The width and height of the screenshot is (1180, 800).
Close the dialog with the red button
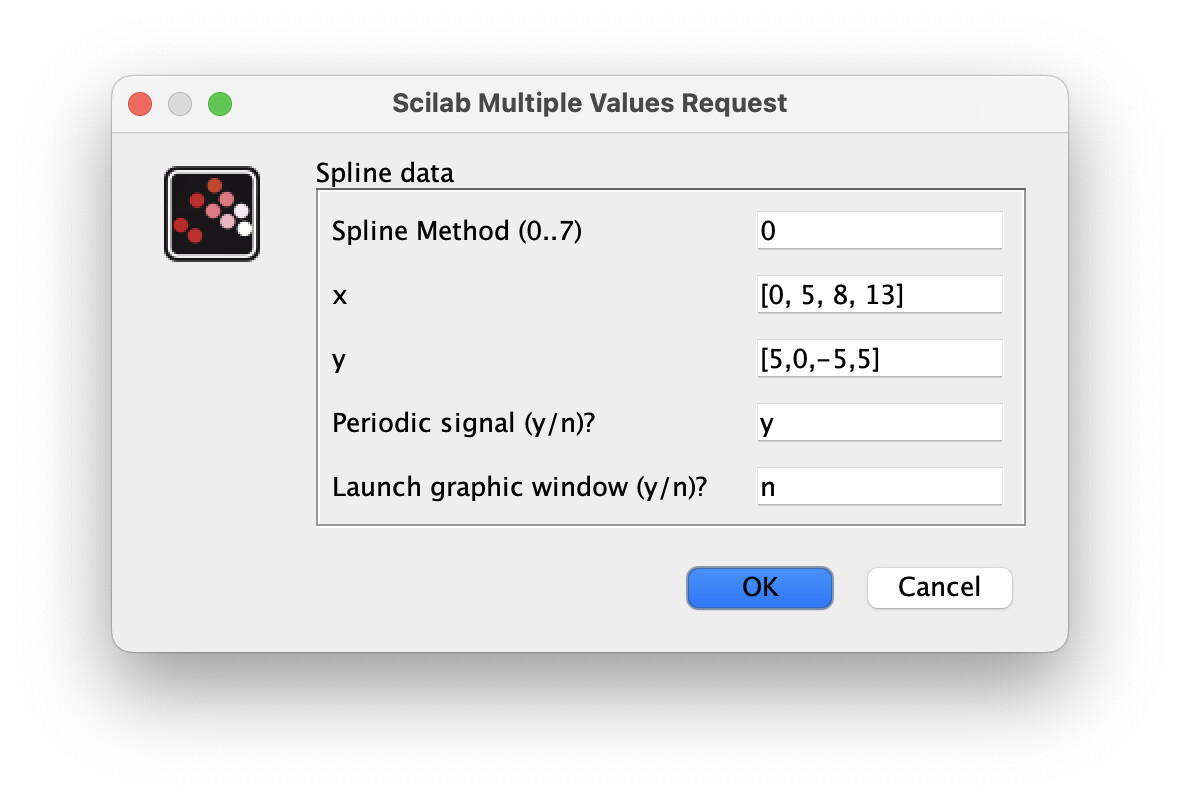coord(140,103)
